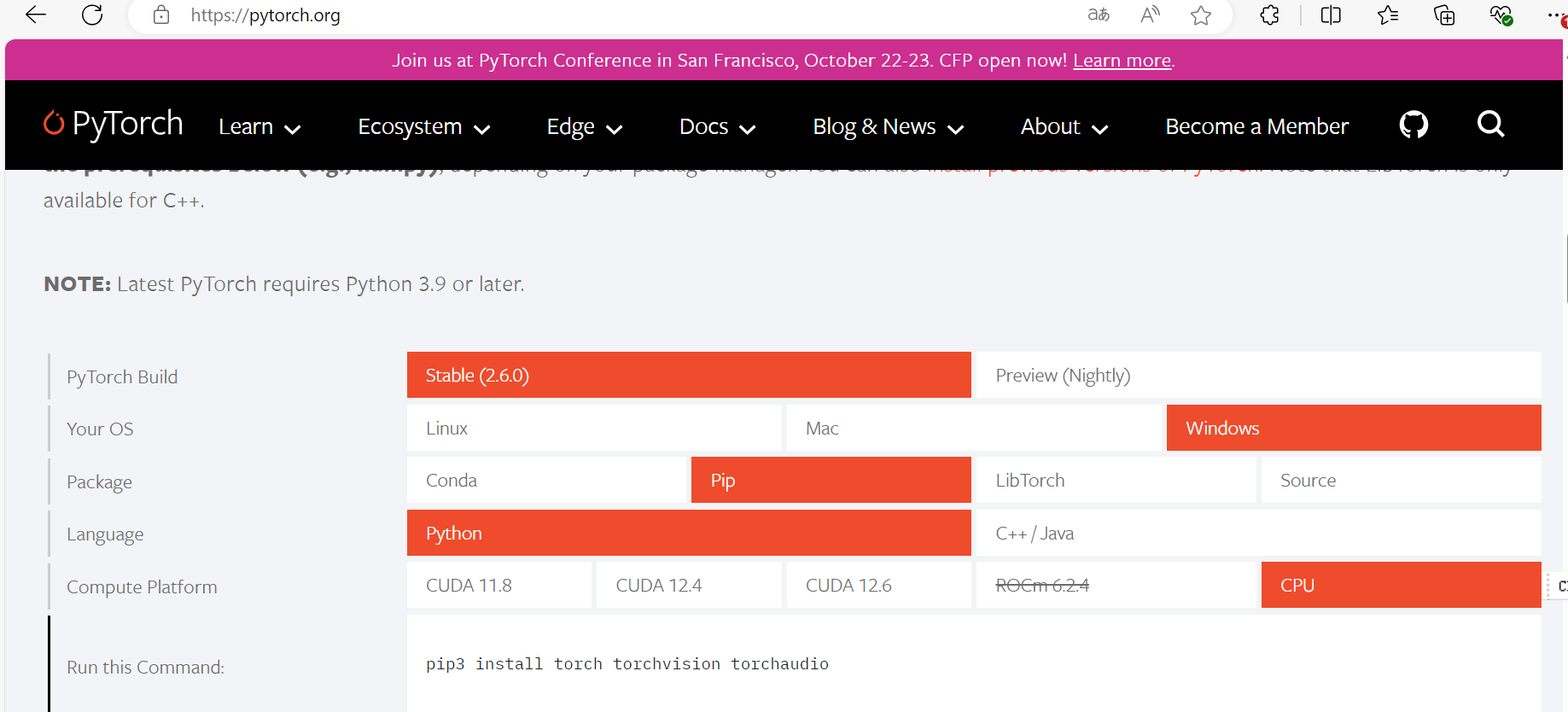Click the Run this Command label
This screenshot has height=712, width=1568.
coord(146,667)
